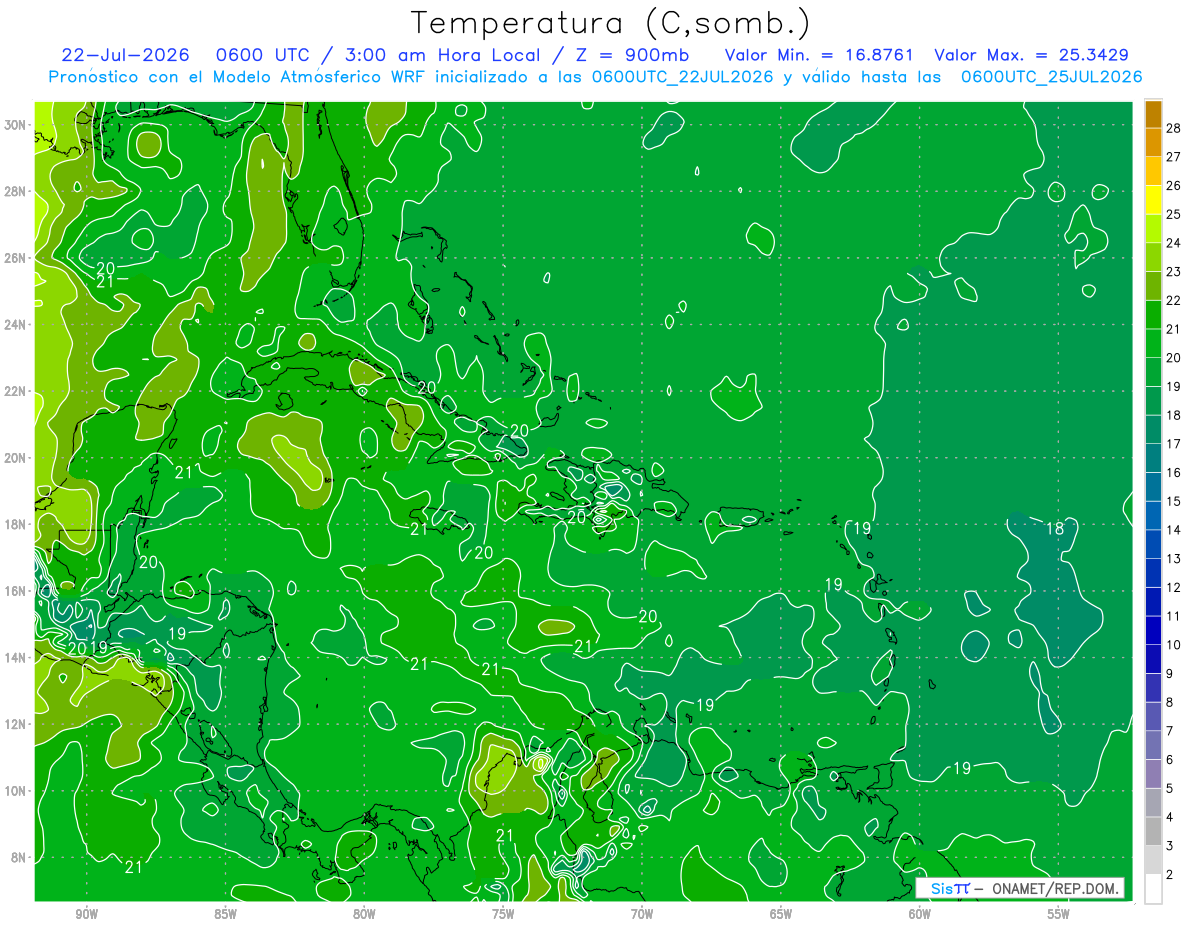Click the orange swatch between 27 and 28

1153,142
